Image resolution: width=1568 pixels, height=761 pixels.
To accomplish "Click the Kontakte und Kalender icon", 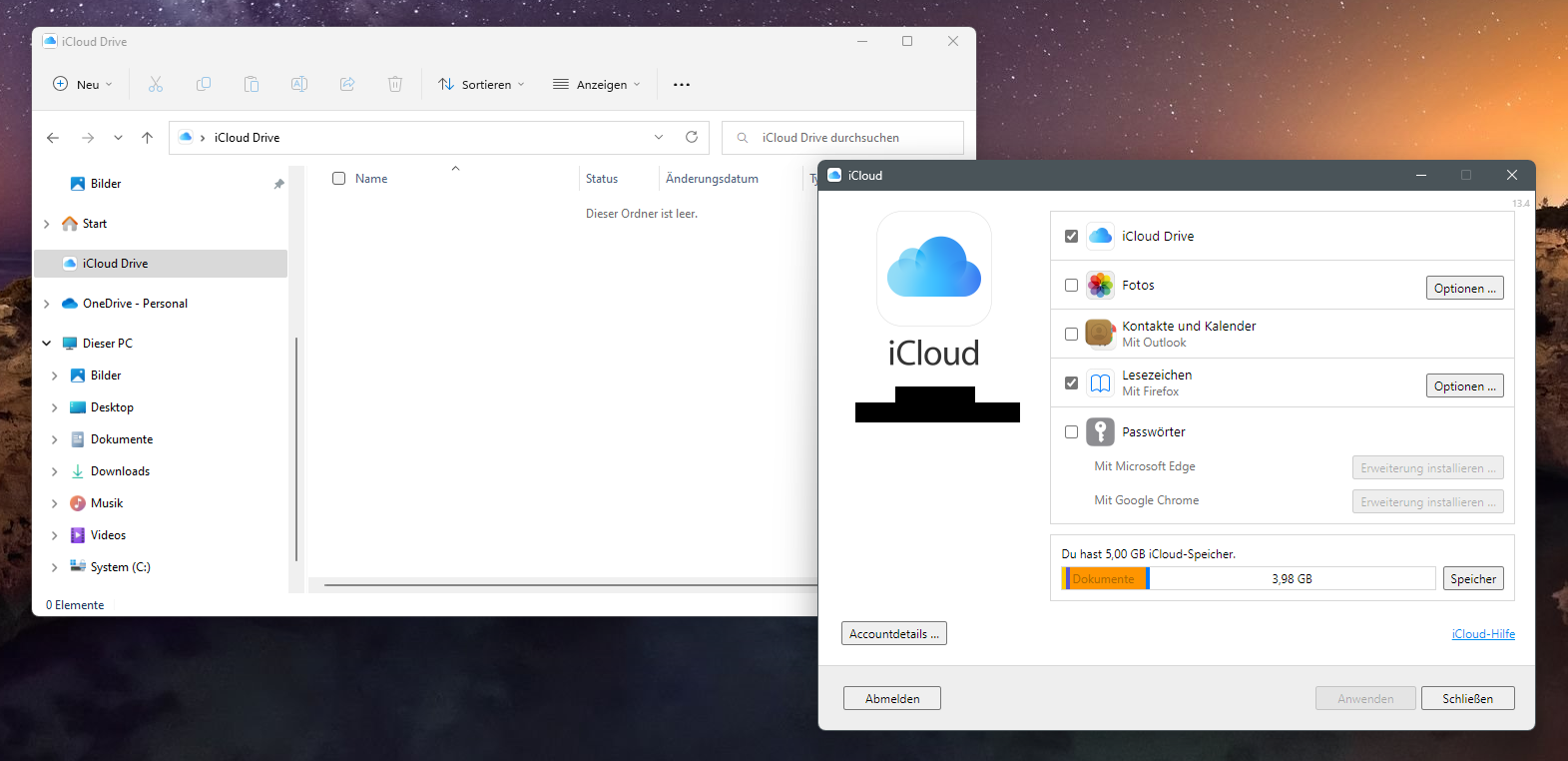I will [1100, 334].
